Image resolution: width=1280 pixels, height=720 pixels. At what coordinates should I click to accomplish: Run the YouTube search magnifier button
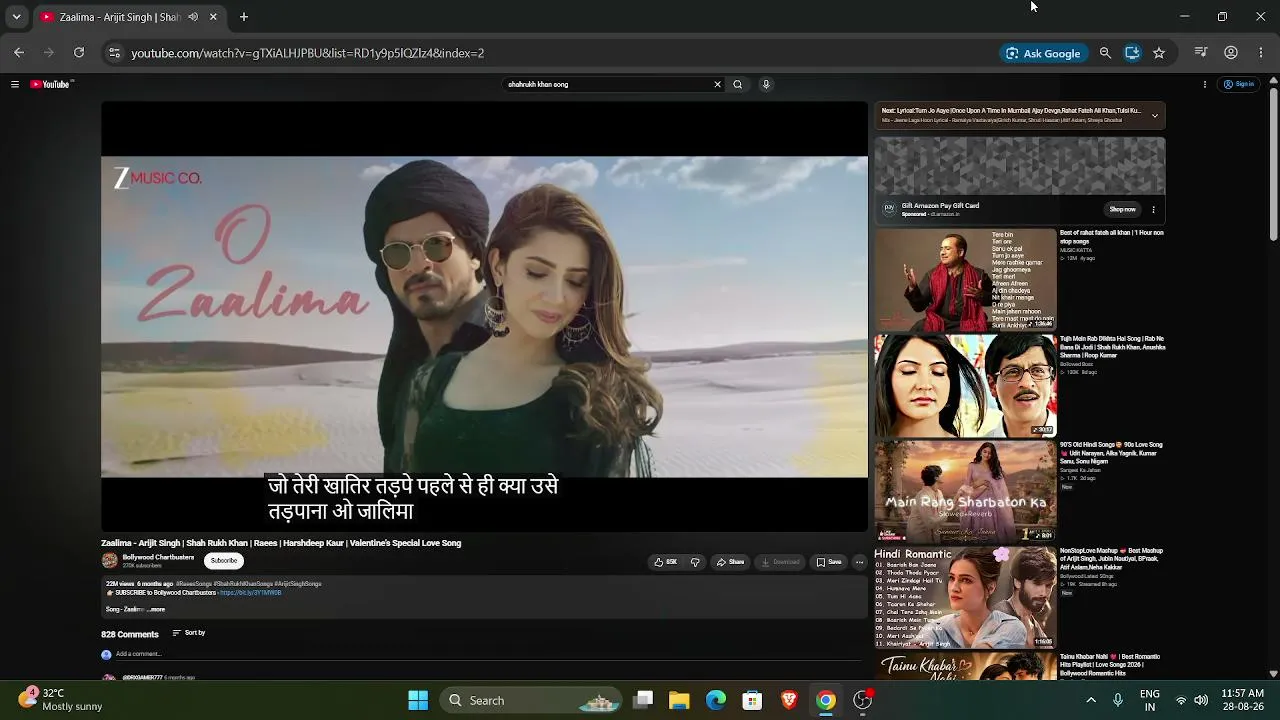pyautogui.click(x=738, y=85)
